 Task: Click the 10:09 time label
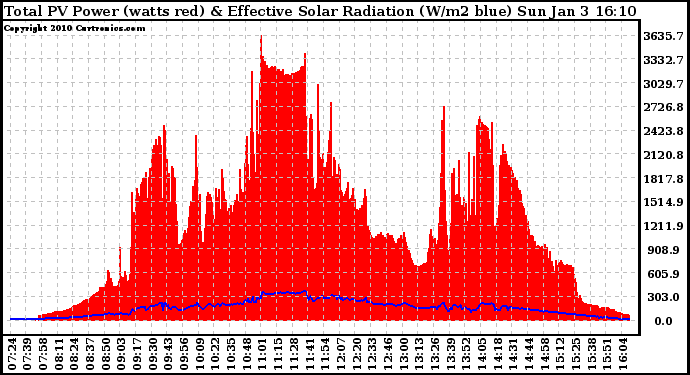[200, 355]
